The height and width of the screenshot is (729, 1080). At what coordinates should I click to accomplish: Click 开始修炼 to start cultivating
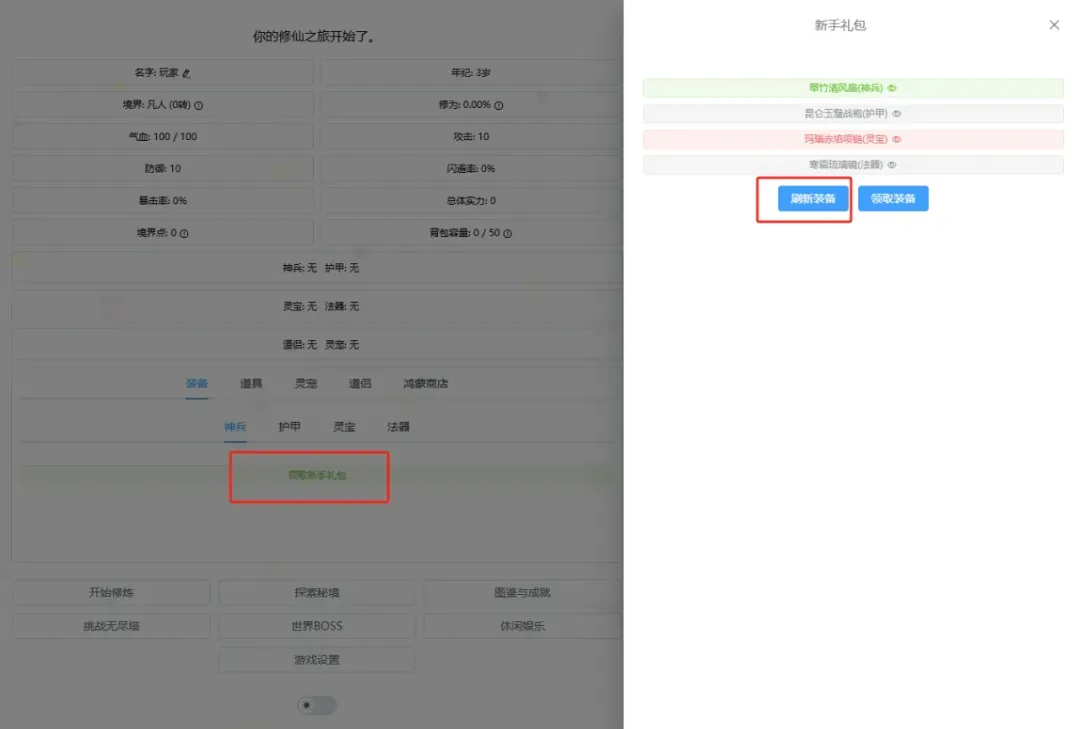[x=110, y=592]
